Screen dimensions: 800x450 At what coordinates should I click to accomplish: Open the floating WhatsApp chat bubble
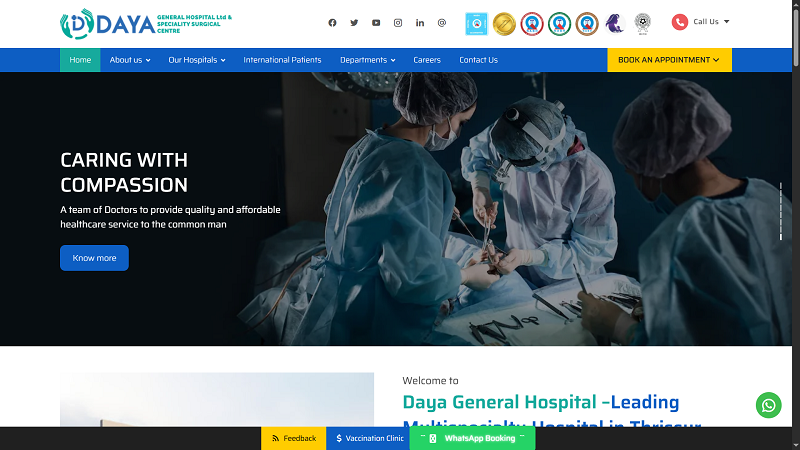768,405
